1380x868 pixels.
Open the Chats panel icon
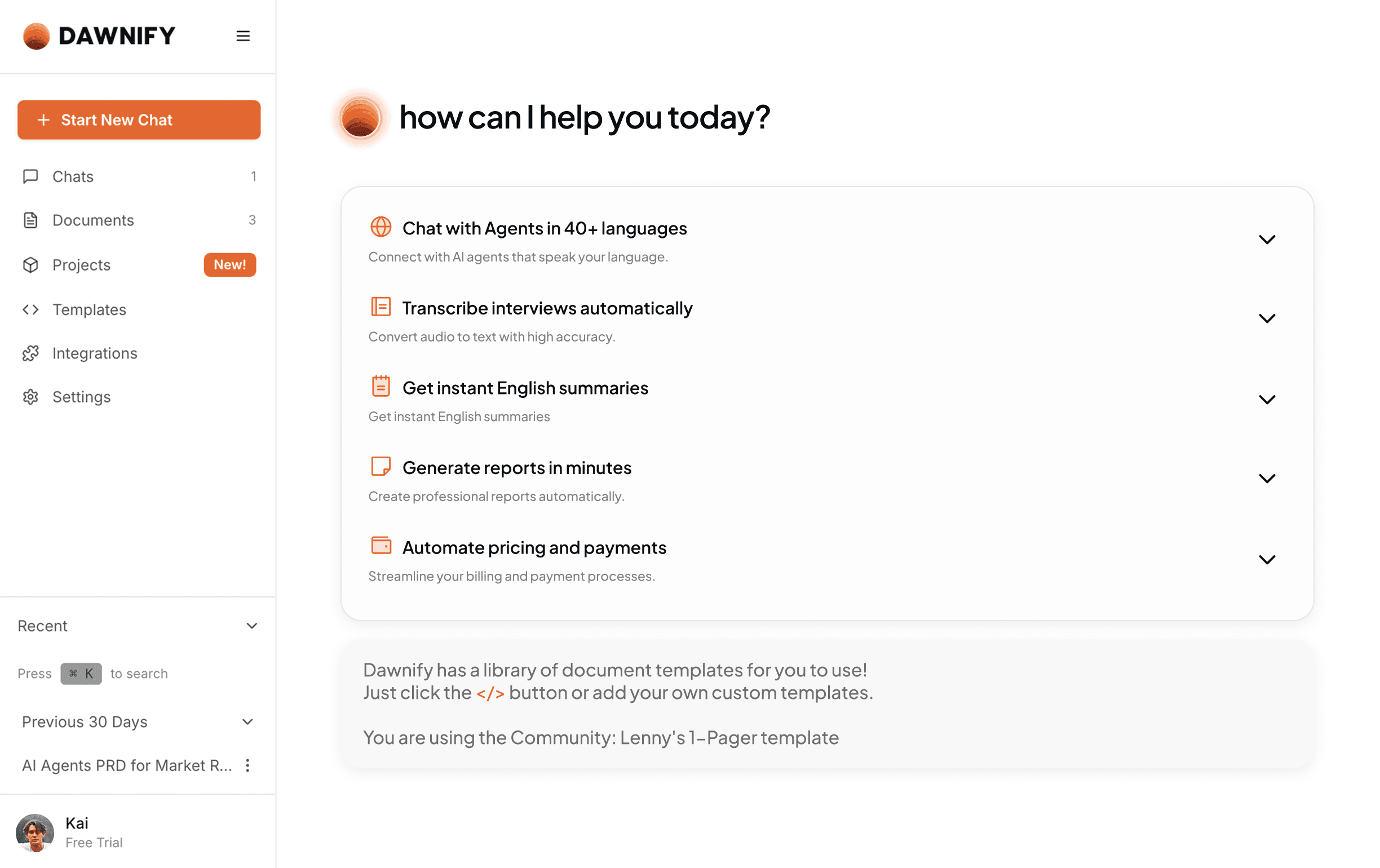[31, 176]
